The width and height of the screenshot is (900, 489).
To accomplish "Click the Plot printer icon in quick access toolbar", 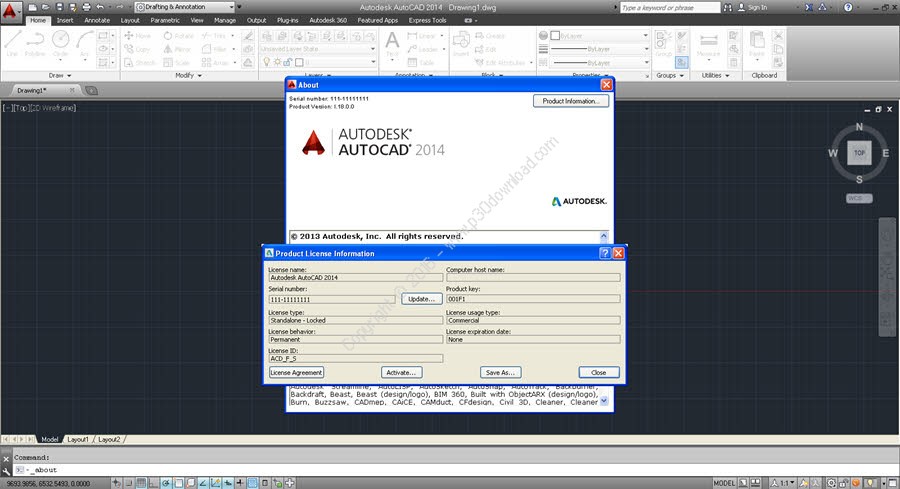I will coord(86,7).
